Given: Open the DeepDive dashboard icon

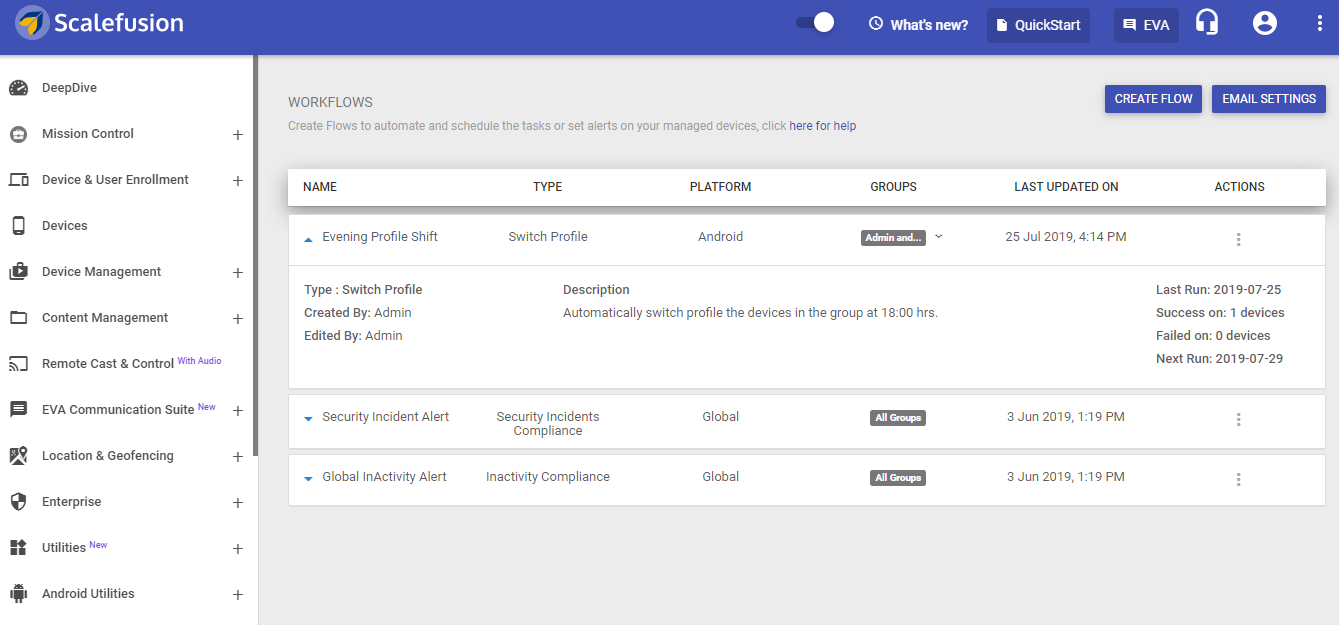Looking at the screenshot, I should pyautogui.click(x=18, y=87).
